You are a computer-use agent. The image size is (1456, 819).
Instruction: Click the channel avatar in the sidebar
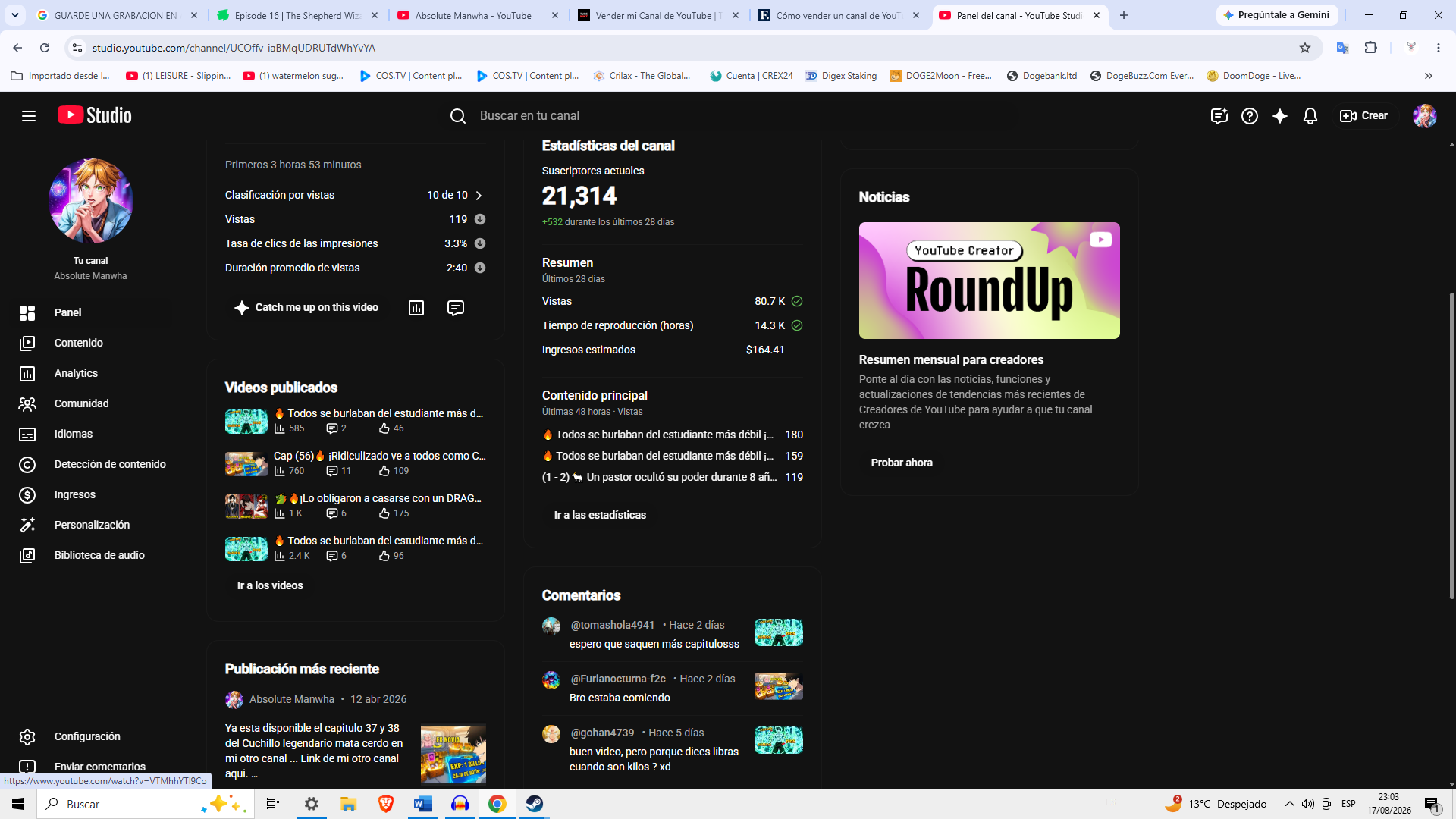click(x=91, y=201)
